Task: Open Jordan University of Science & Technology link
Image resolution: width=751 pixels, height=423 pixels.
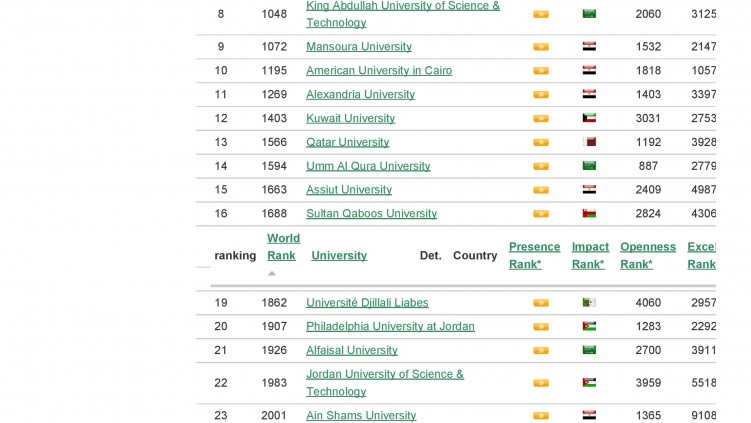Action: point(385,383)
